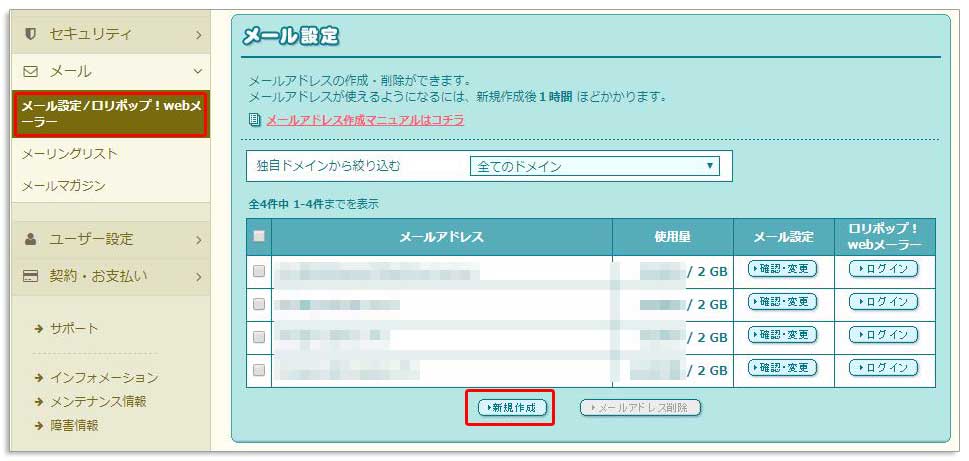Check the third mail address row checkbox
The width and height of the screenshot is (969, 461).
(x=259, y=337)
